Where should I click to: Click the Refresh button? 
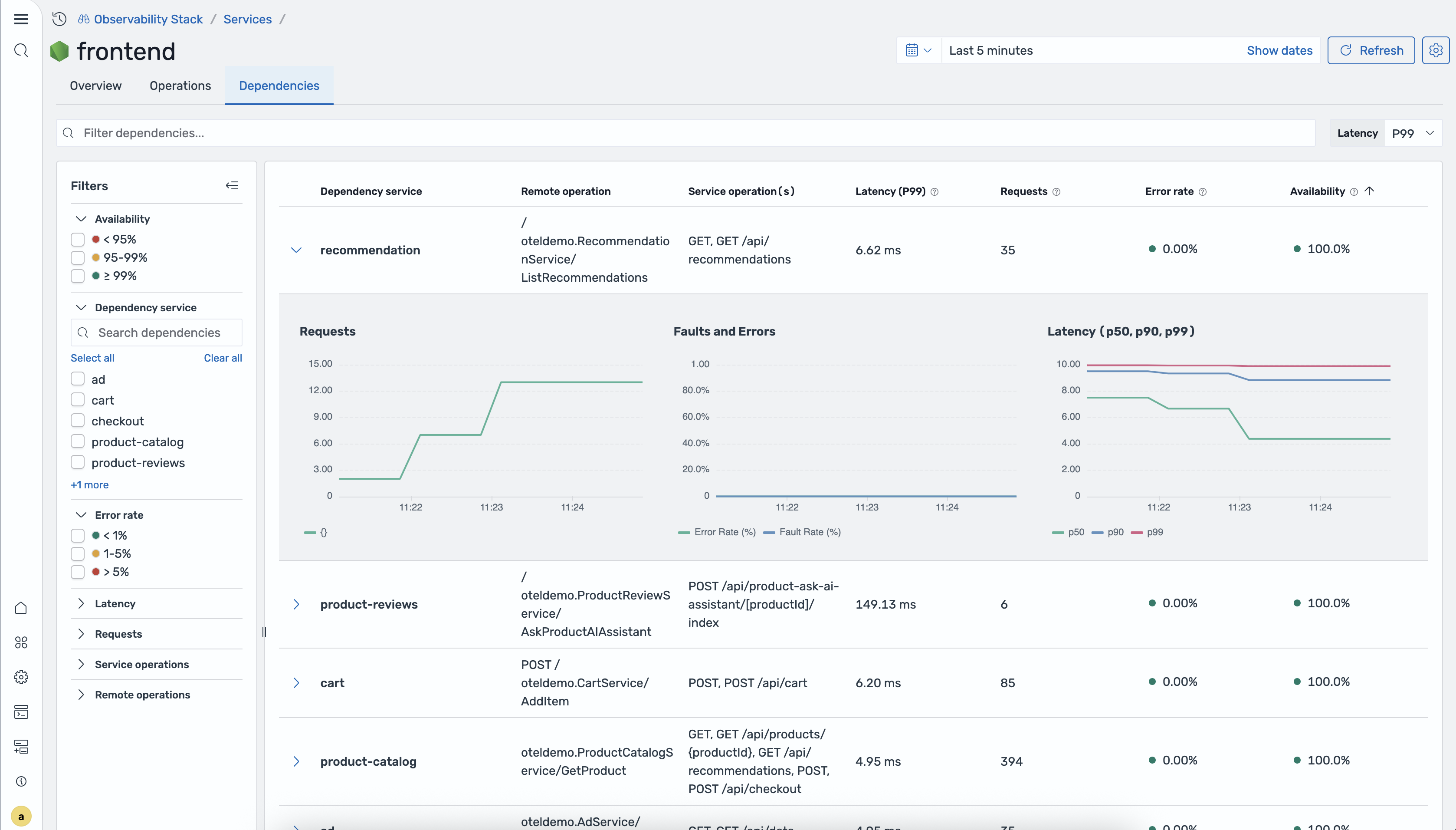(1371, 50)
